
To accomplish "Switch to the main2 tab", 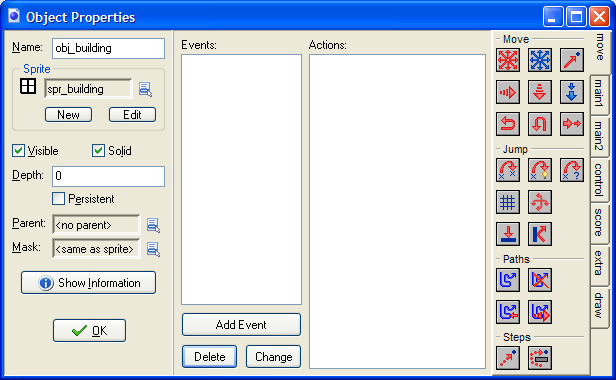I will (x=599, y=136).
